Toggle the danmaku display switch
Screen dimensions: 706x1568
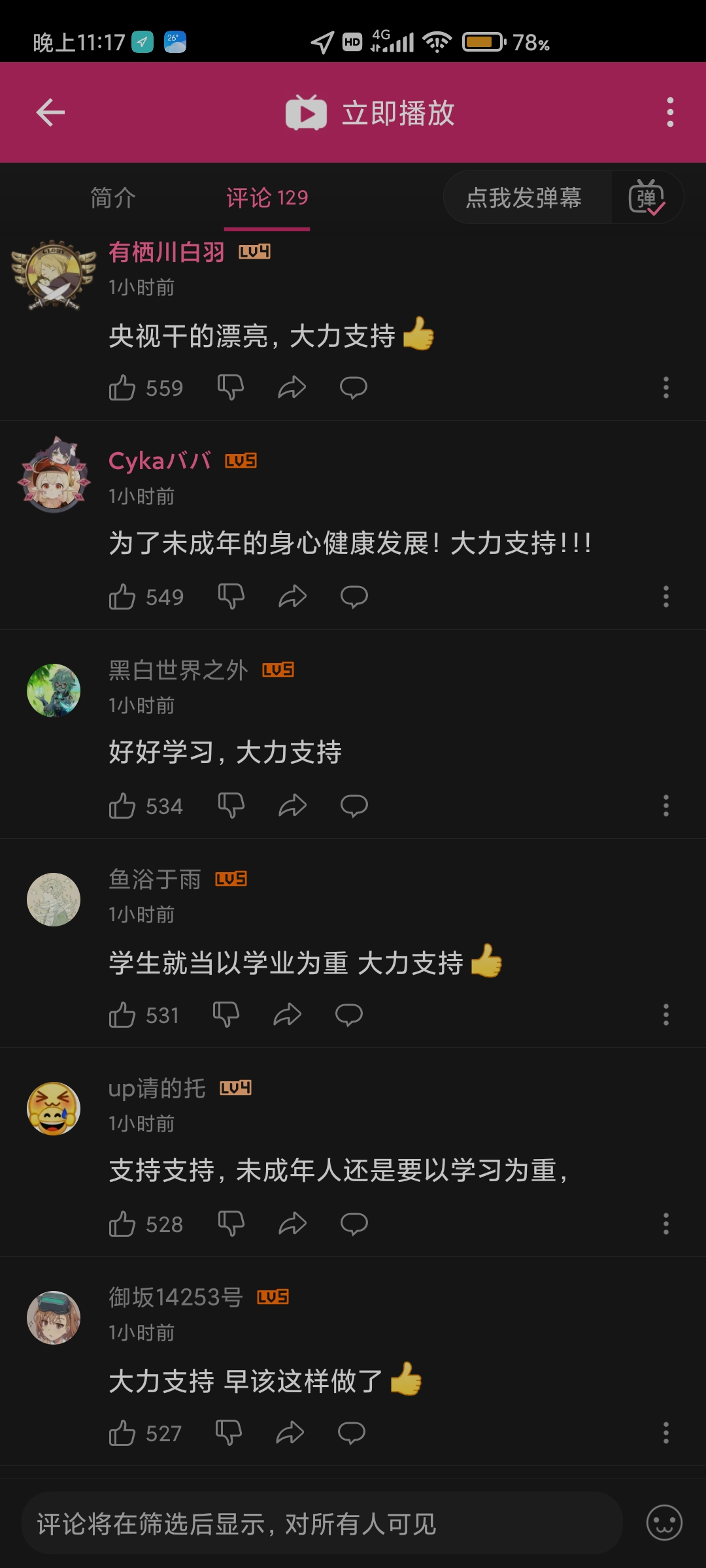point(647,197)
